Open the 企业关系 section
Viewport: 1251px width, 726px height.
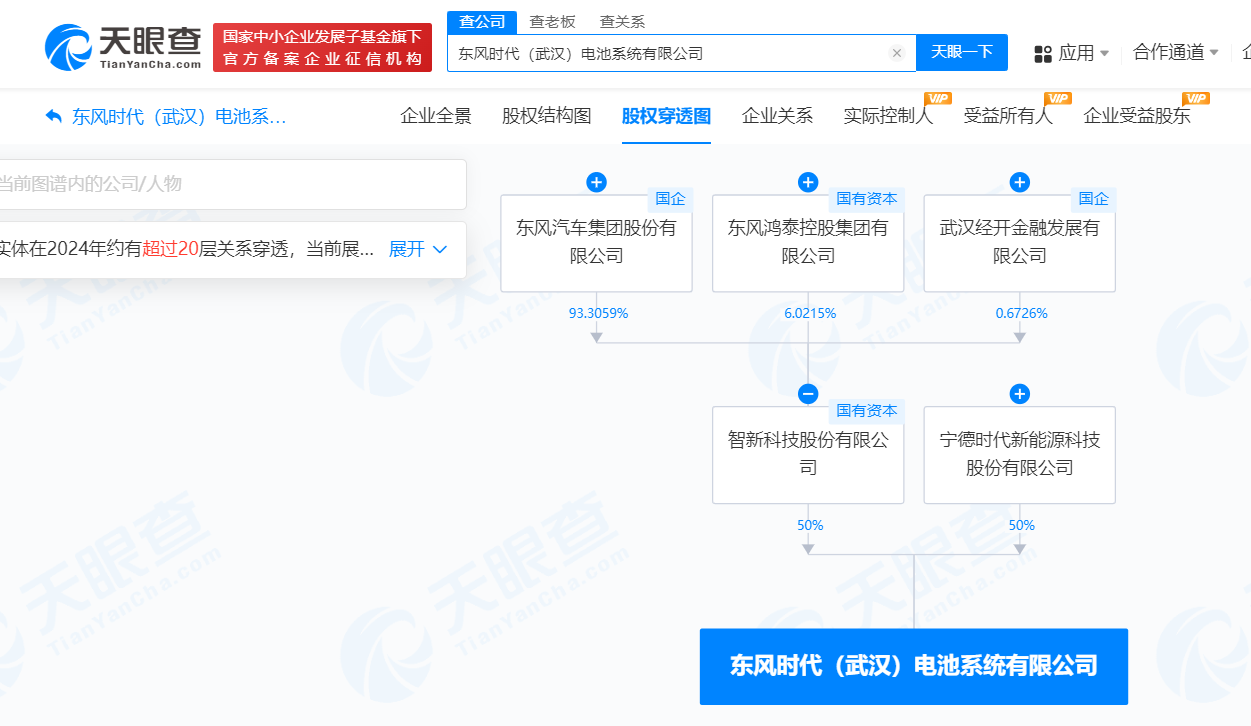click(x=777, y=115)
